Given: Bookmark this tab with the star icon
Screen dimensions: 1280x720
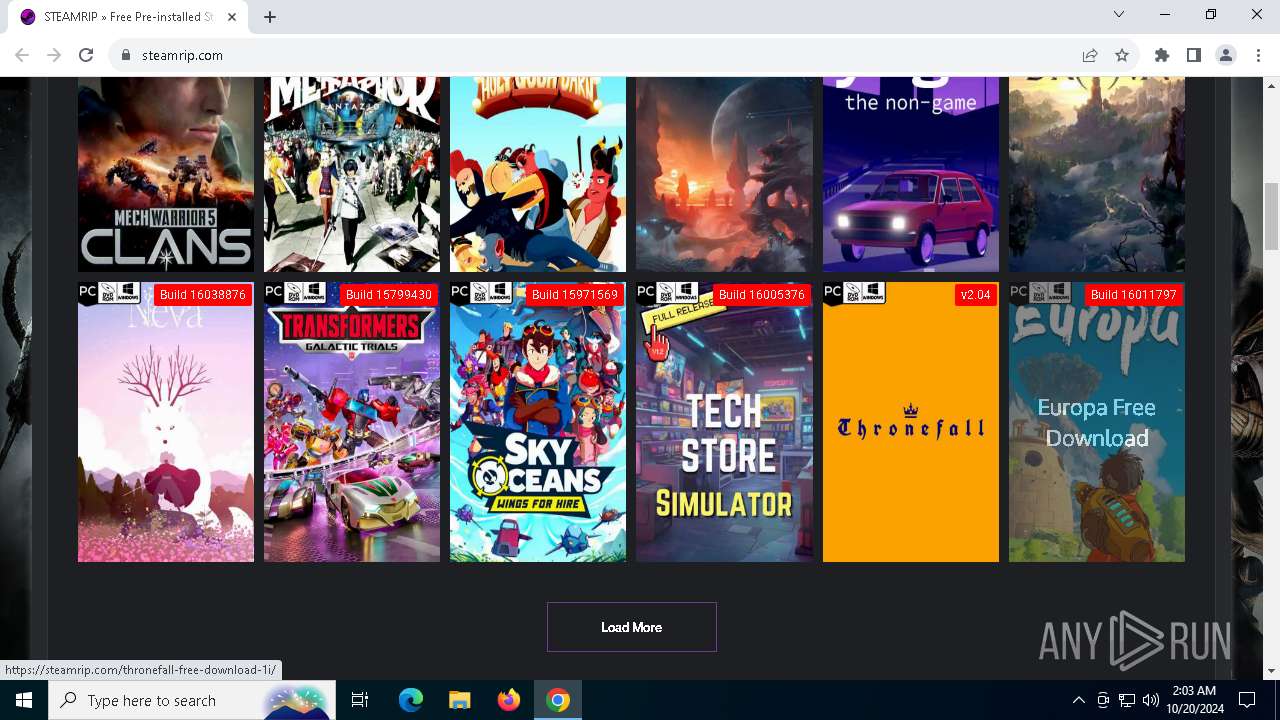Looking at the screenshot, I should click(1122, 55).
